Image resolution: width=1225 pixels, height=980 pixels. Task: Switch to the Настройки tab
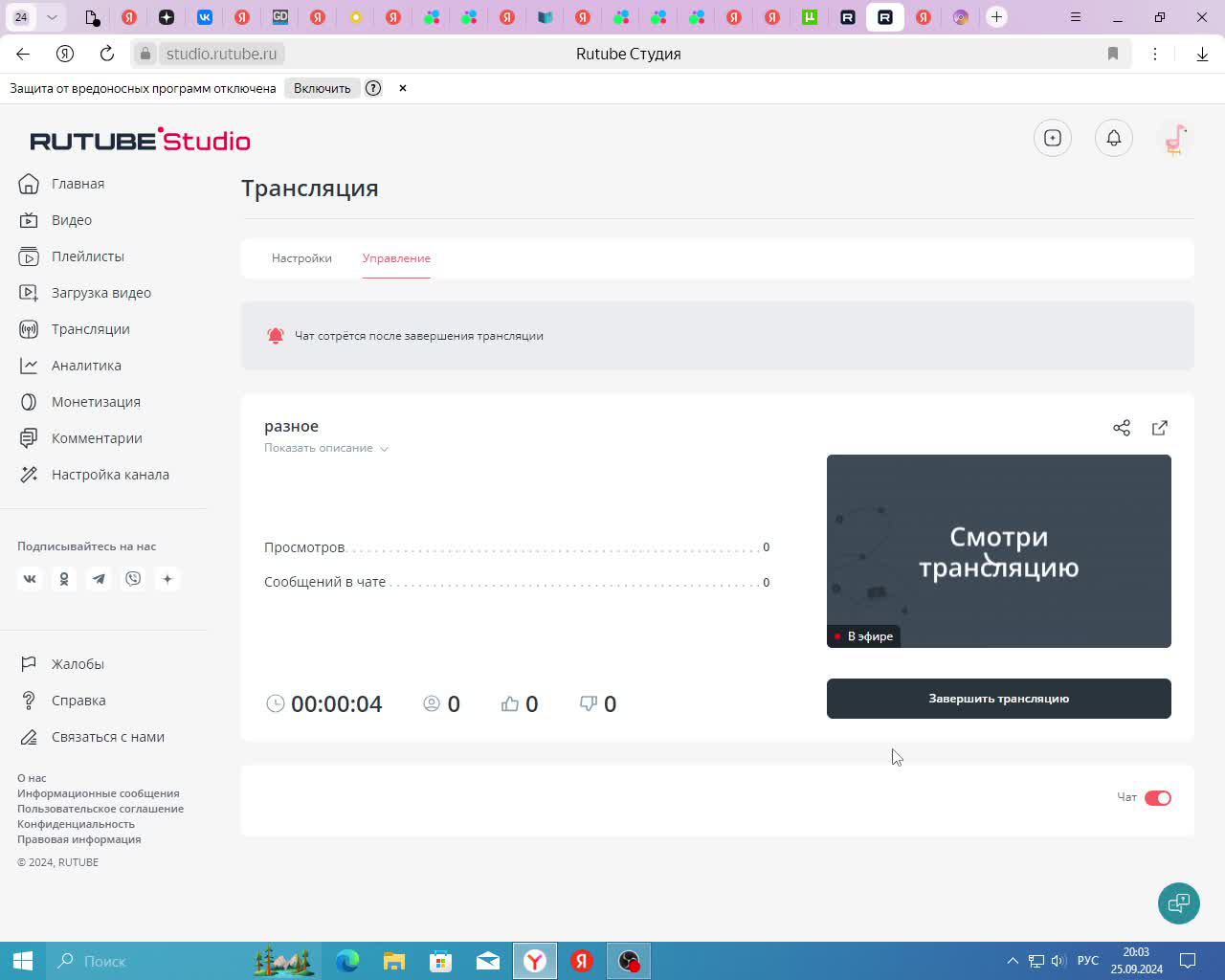click(301, 258)
